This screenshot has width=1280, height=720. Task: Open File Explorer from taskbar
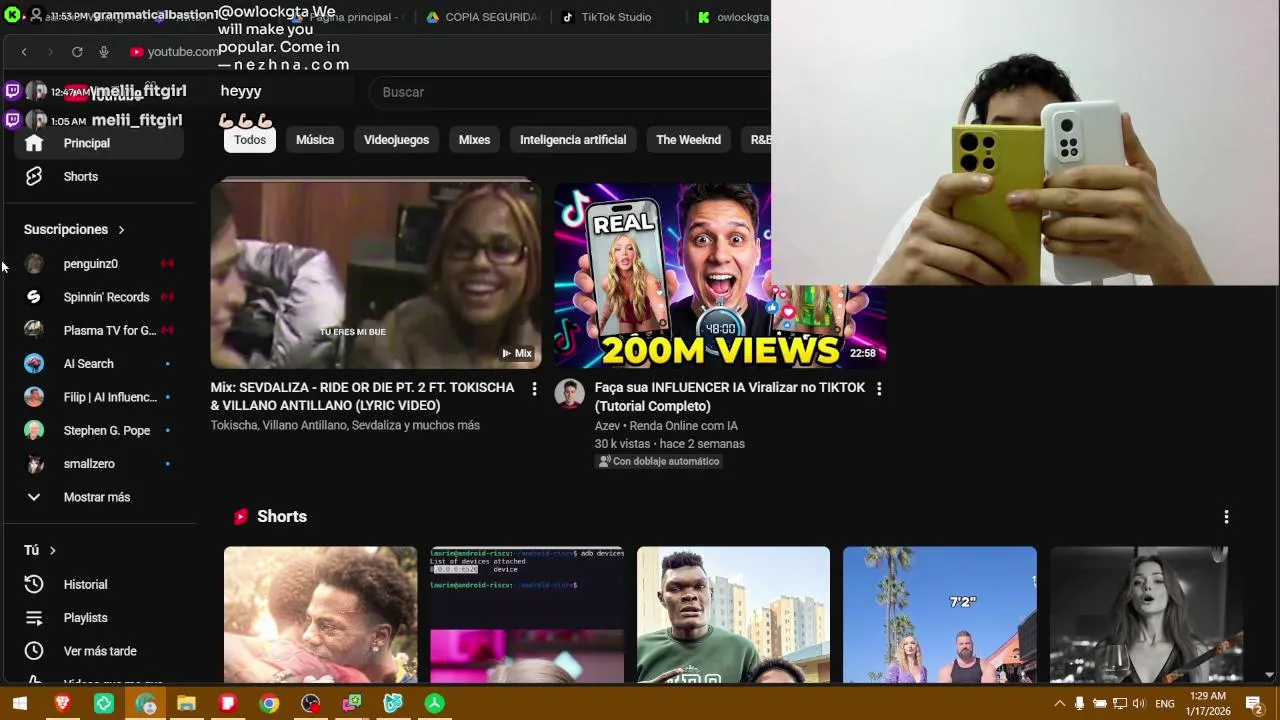(186, 704)
